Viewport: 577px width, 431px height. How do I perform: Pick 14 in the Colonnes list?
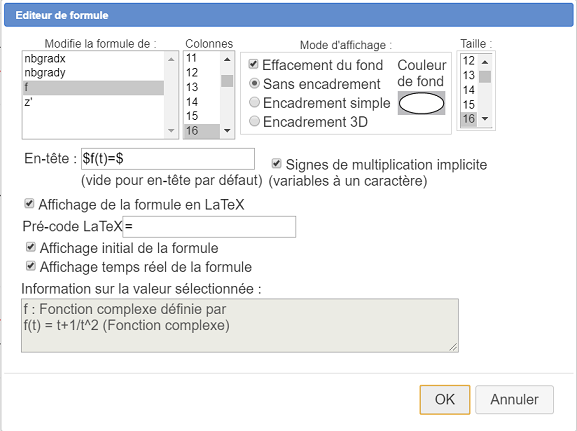click(202, 102)
